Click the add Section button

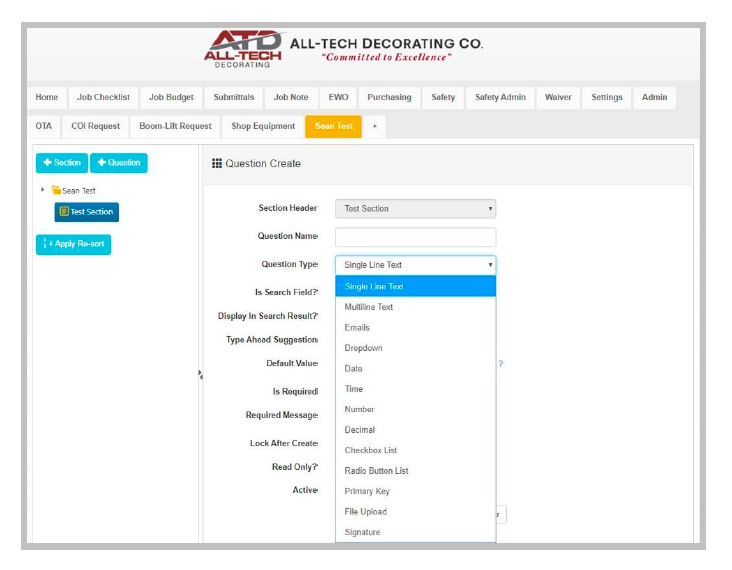click(x=62, y=163)
